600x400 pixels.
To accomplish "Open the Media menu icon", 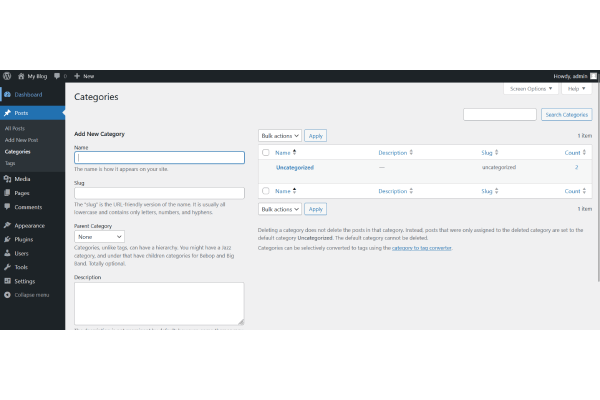I will (x=7, y=179).
